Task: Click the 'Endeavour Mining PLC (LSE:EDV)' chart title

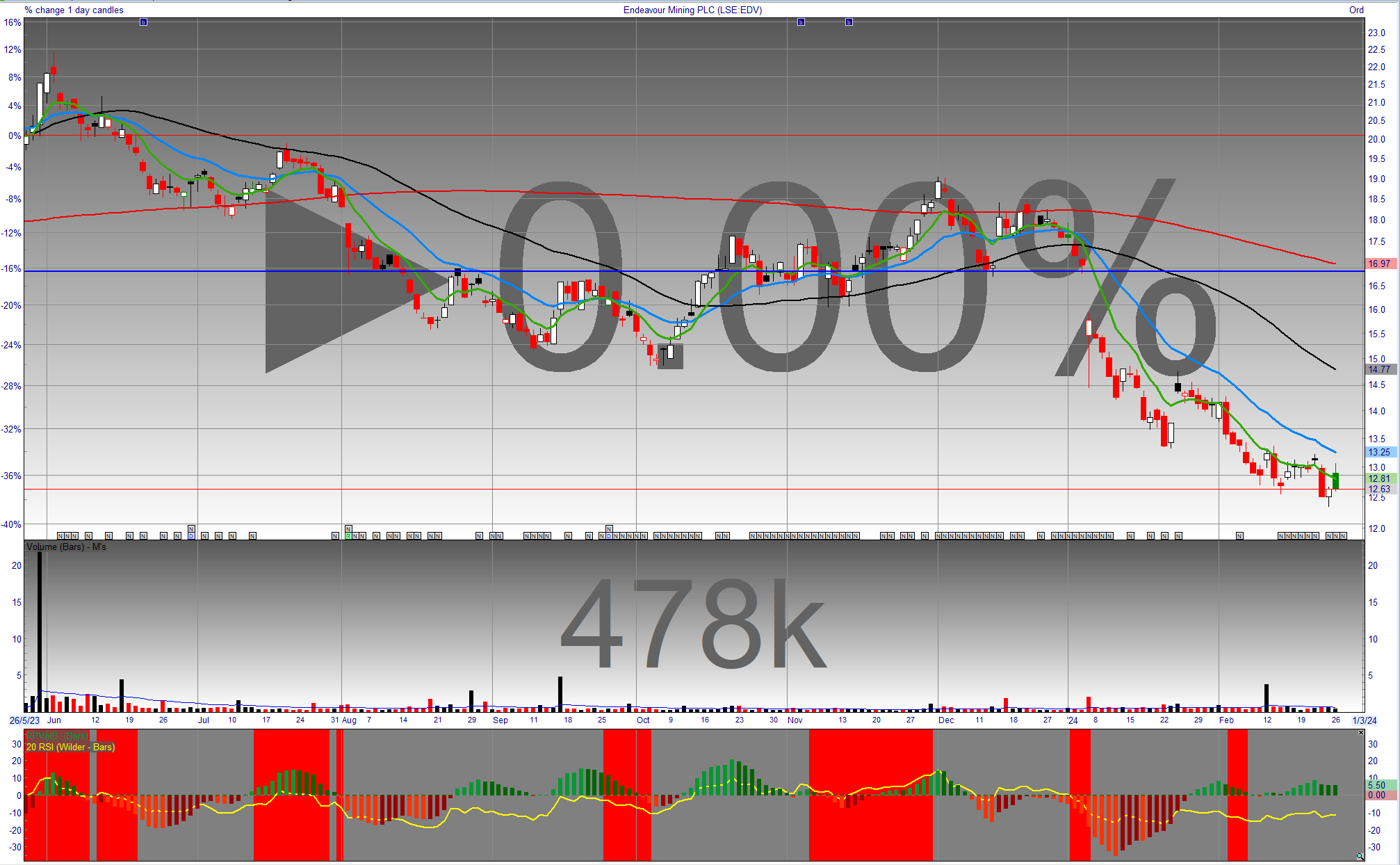Action: pyautogui.click(x=692, y=10)
